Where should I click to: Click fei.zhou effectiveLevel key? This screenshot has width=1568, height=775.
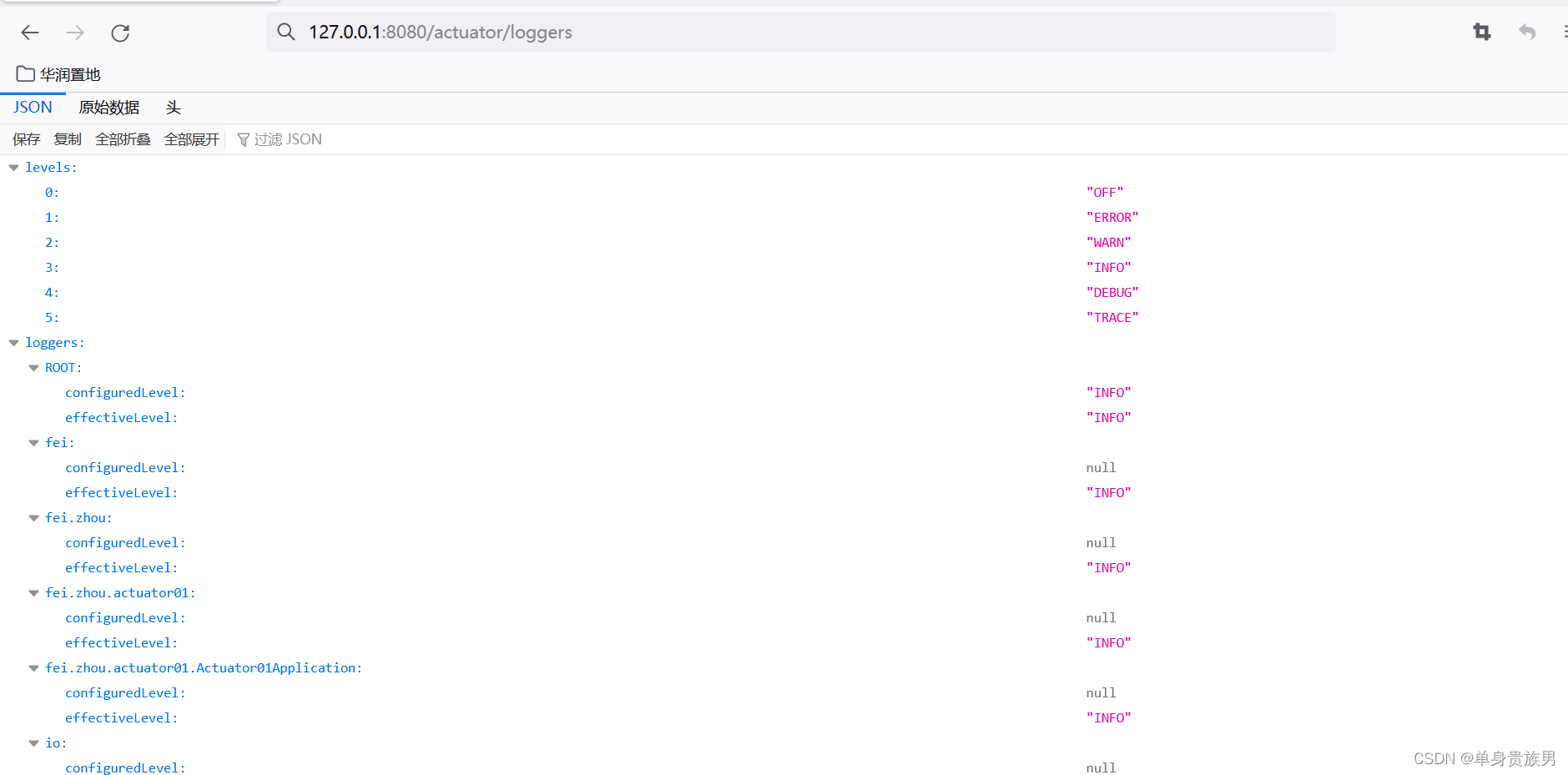(x=122, y=568)
